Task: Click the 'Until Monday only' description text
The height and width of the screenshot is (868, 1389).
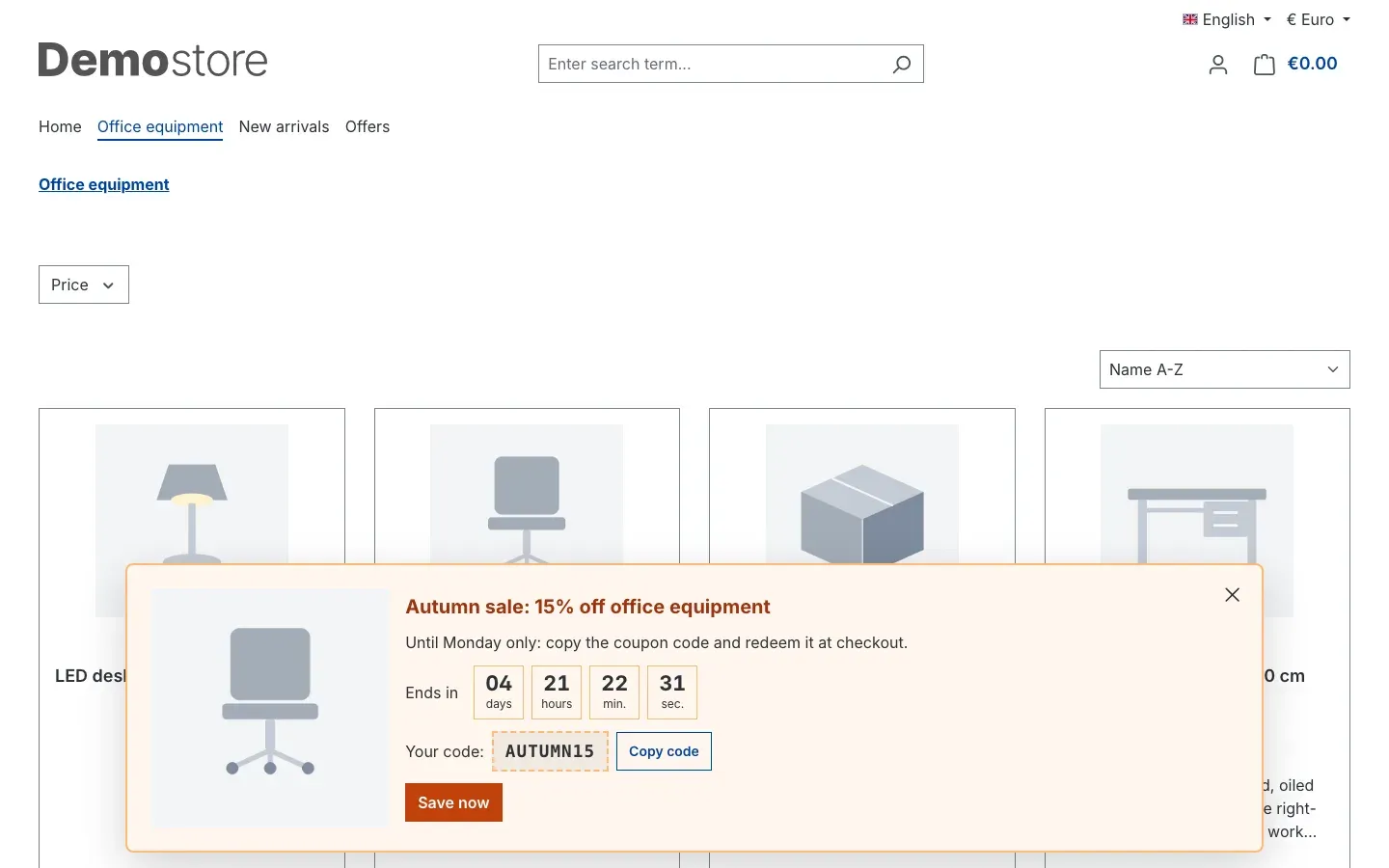Action: pyautogui.click(x=656, y=642)
